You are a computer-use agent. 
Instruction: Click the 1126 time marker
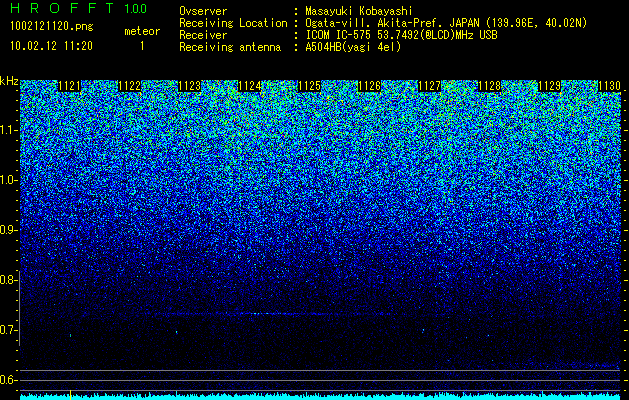(x=369, y=86)
